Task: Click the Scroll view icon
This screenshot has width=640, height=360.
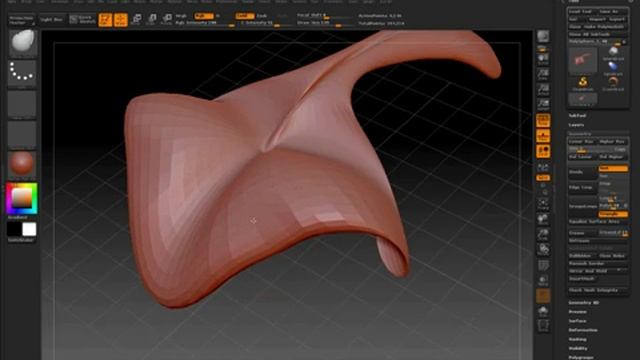Action: click(543, 59)
